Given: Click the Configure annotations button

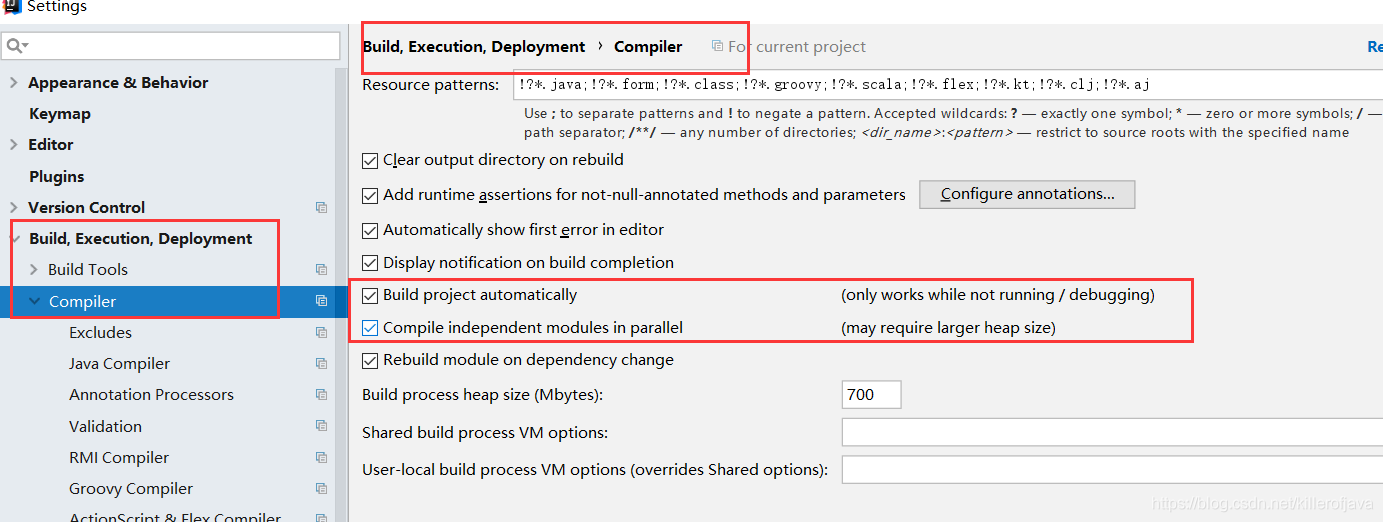Looking at the screenshot, I should click(x=1027, y=194).
